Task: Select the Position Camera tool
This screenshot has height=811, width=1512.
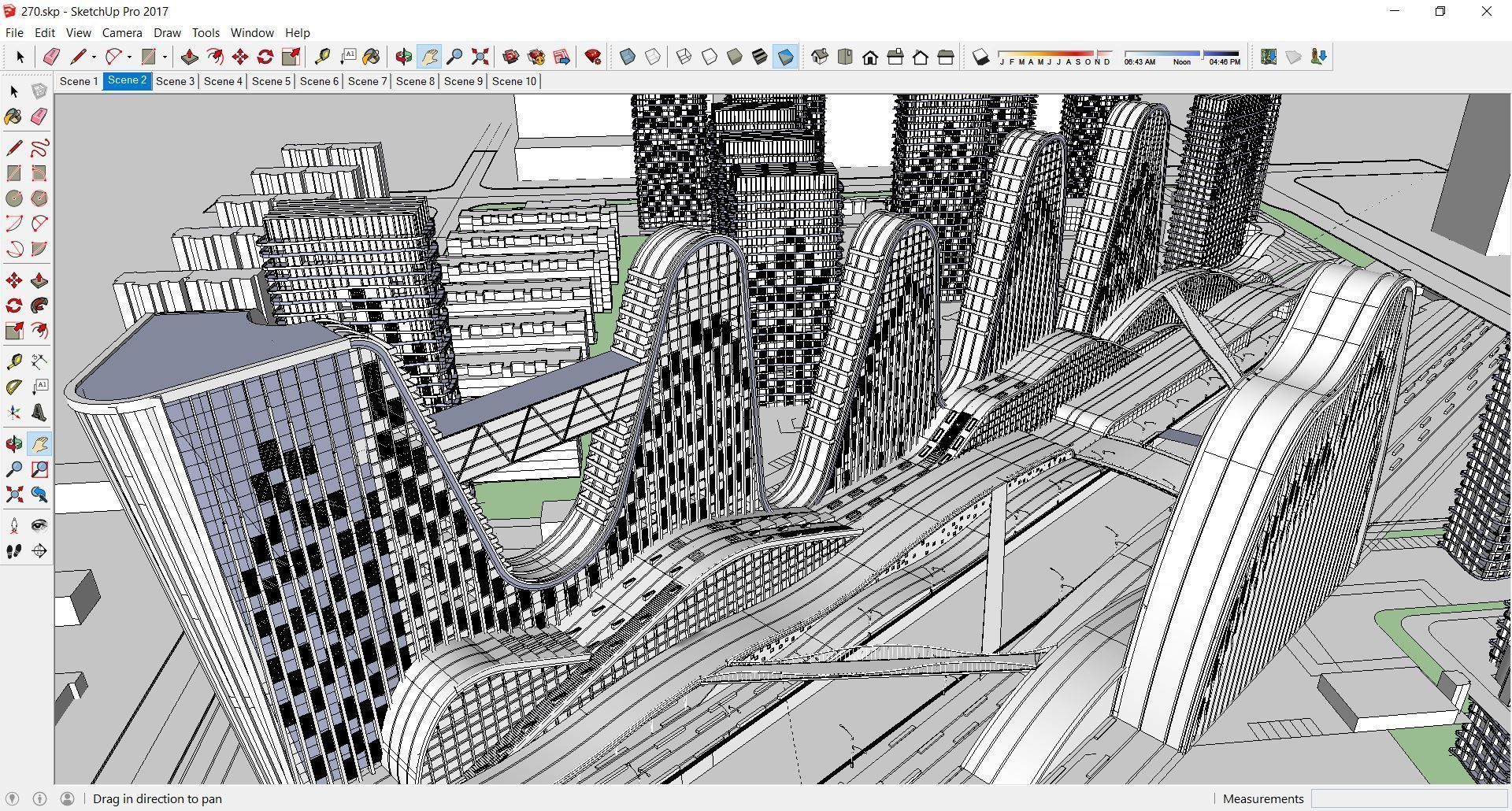Action: pos(14,526)
